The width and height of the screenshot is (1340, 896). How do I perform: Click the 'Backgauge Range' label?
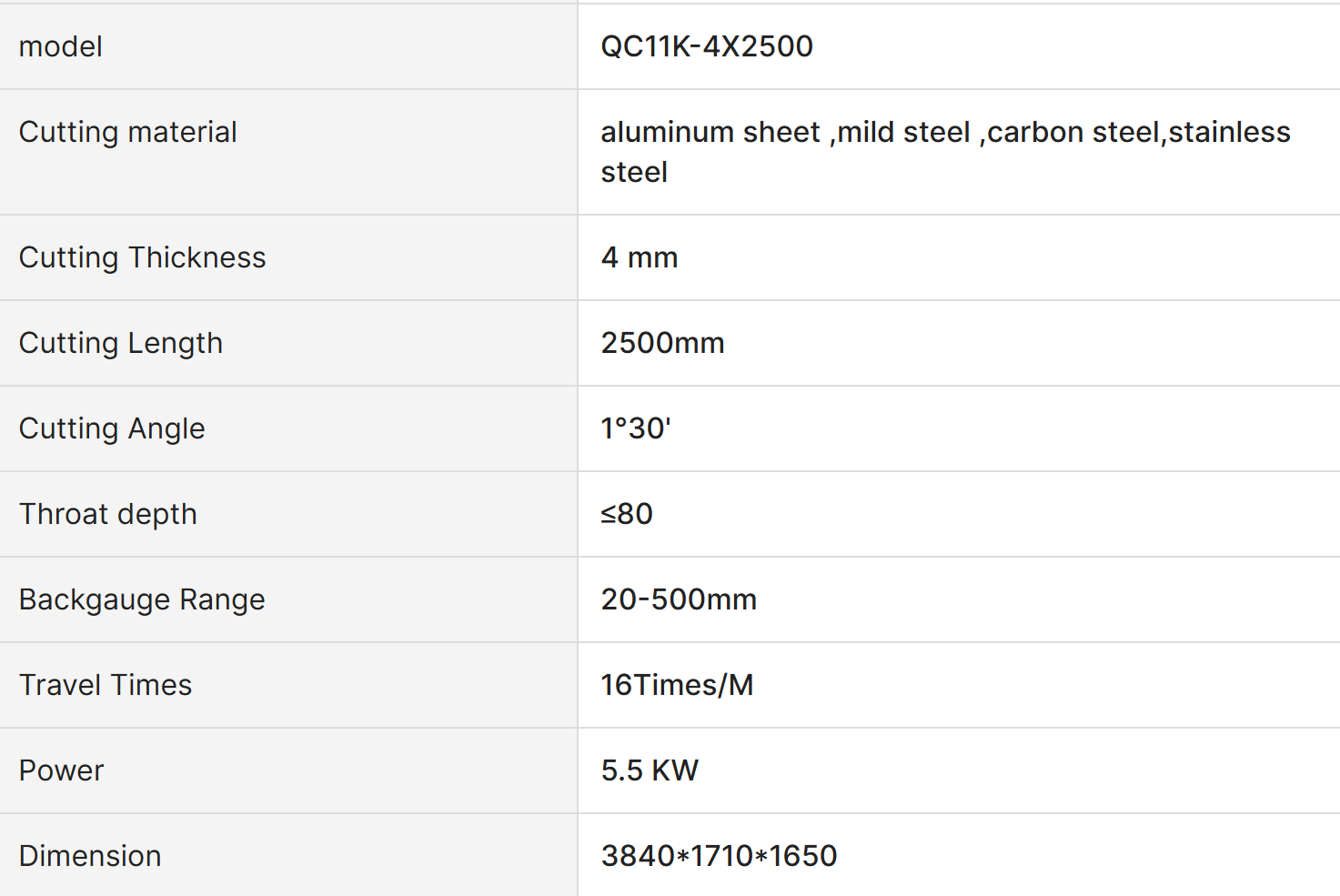(x=142, y=599)
